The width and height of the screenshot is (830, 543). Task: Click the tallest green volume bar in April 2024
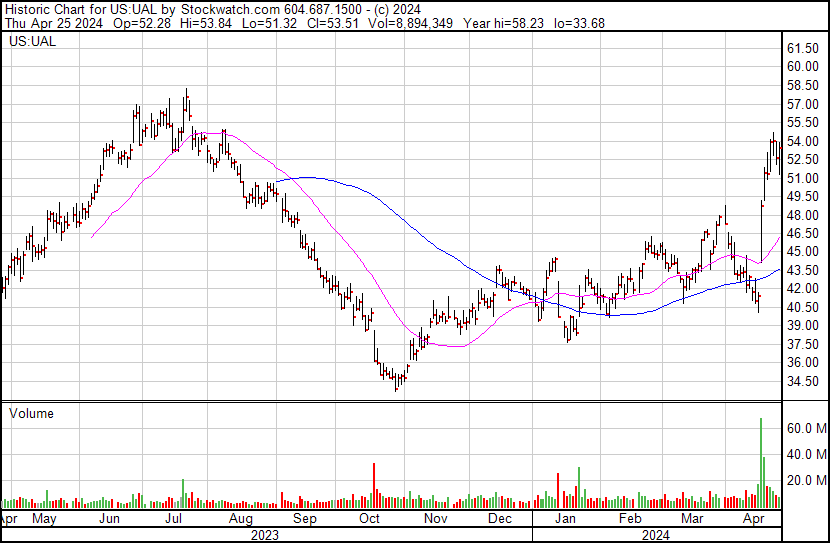[x=761, y=463]
